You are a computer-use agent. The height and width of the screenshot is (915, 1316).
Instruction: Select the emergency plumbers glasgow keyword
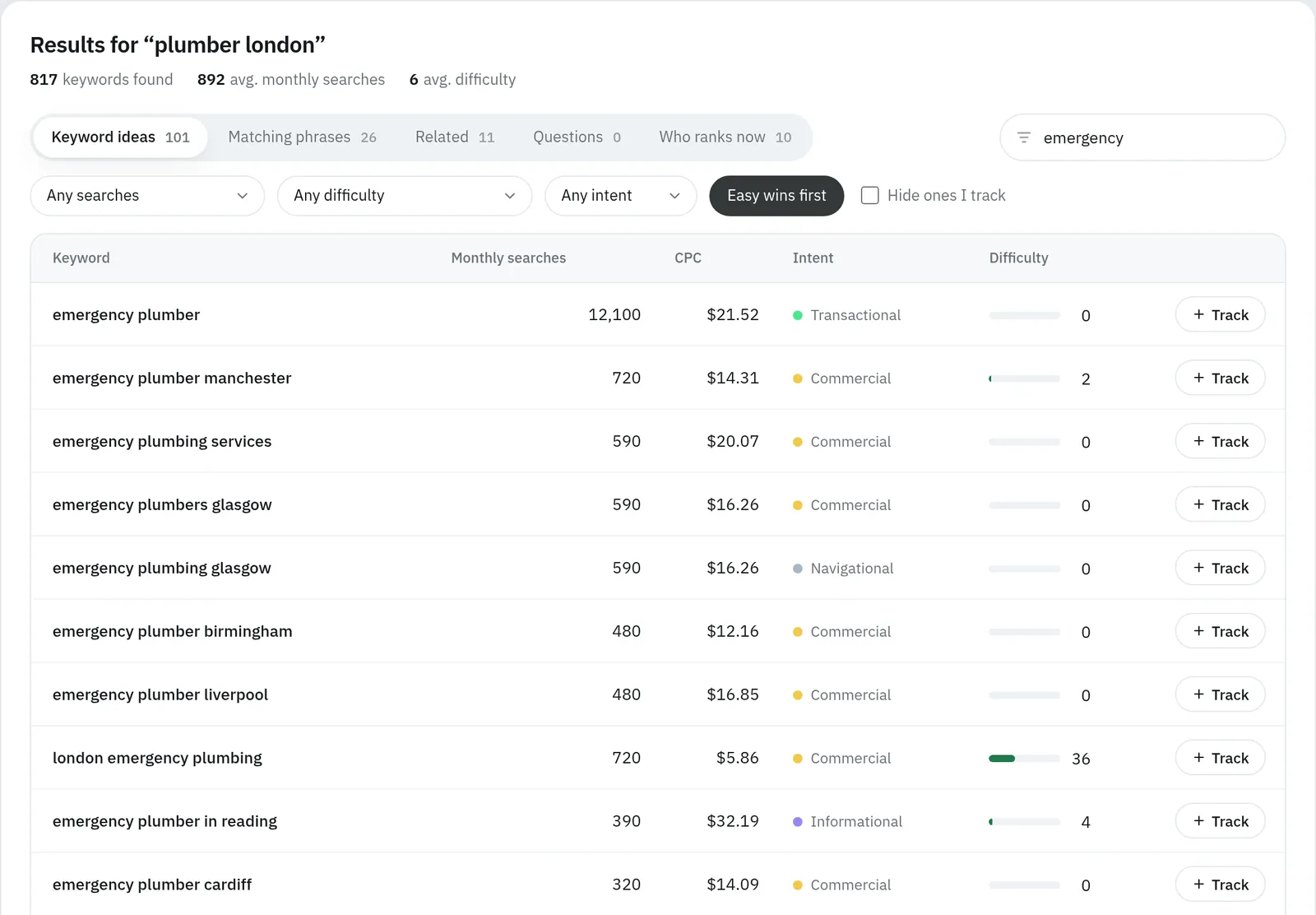coord(162,505)
